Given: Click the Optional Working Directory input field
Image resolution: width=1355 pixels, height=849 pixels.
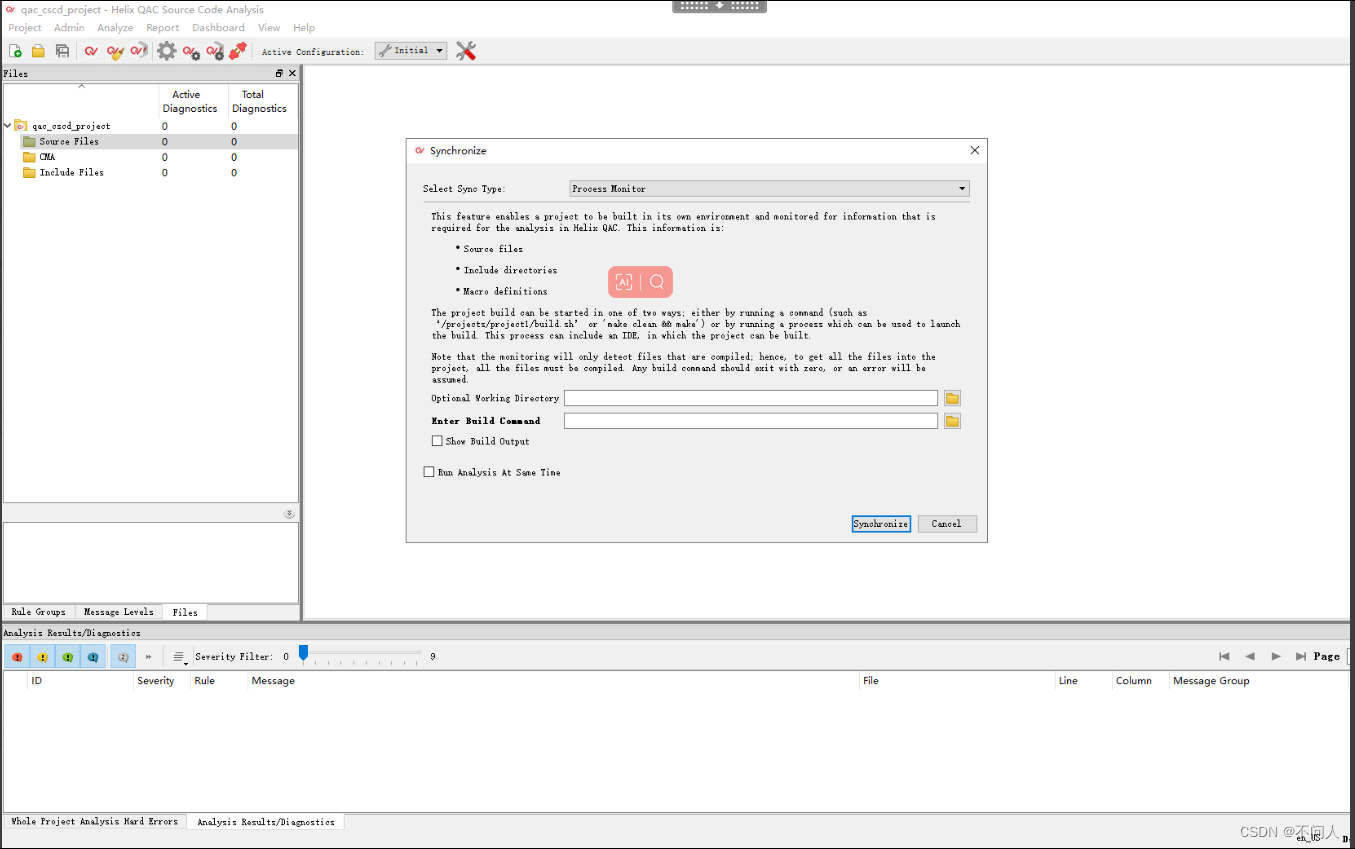Looking at the screenshot, I should click(x=751, y=398).
